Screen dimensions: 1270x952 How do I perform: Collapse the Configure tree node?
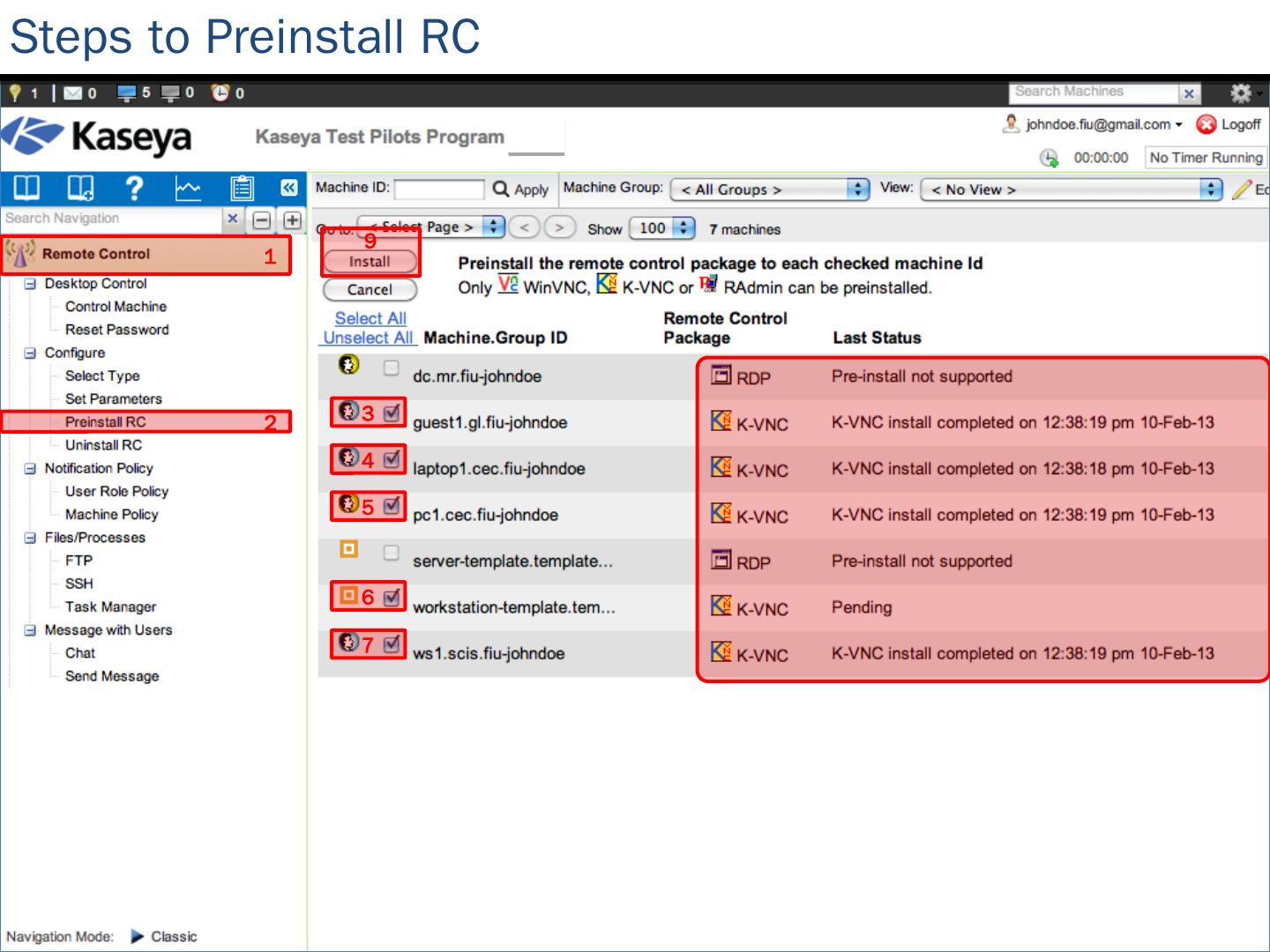coord(30,353)
